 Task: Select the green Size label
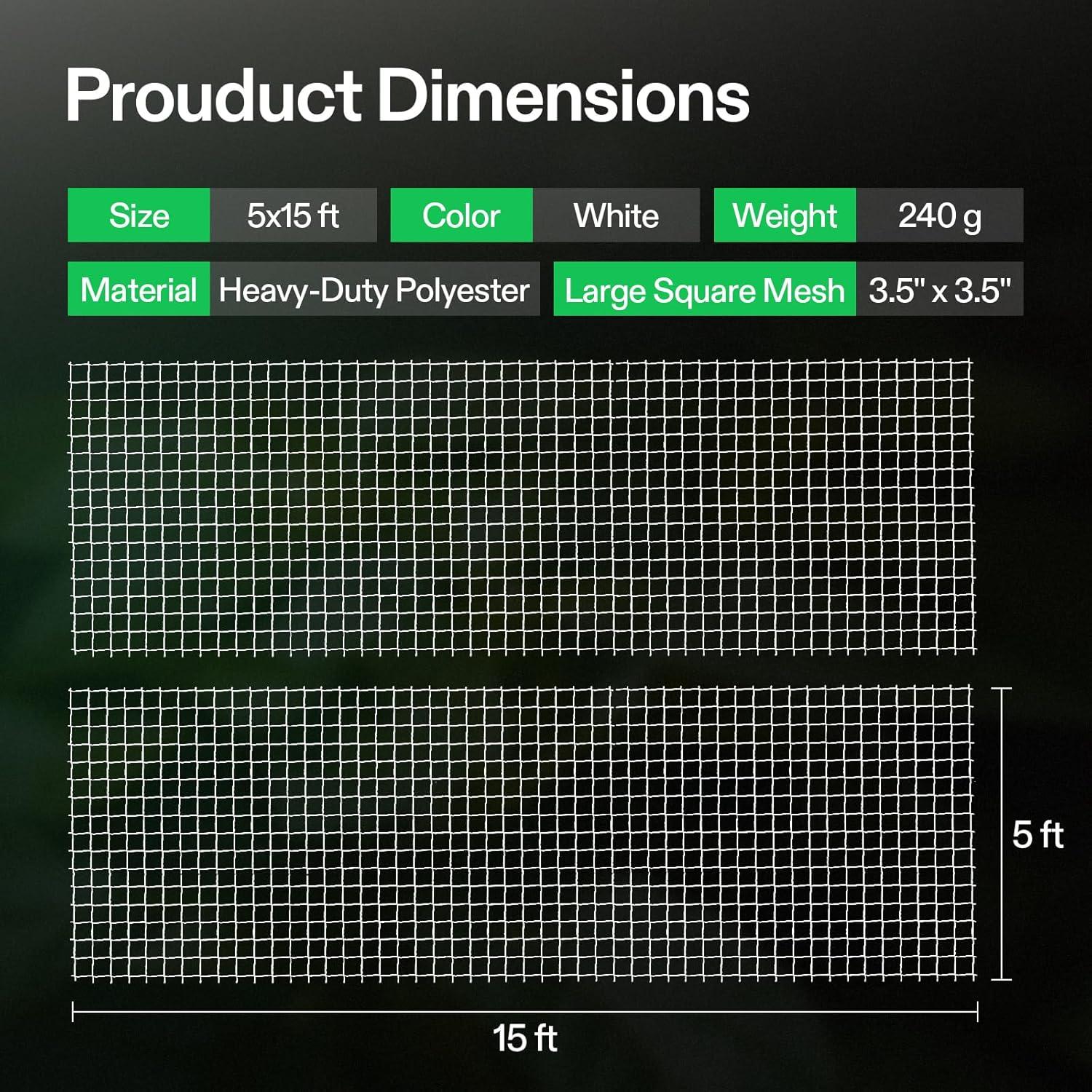(x=139, y=215)
